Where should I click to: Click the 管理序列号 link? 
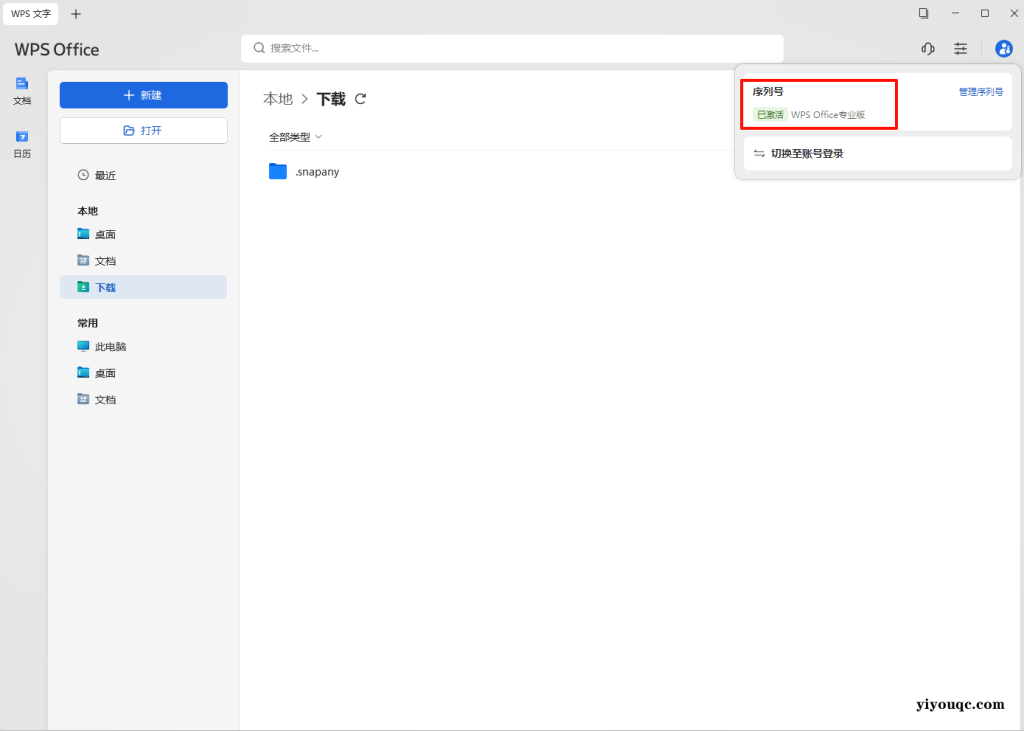(x=980, y=90)
